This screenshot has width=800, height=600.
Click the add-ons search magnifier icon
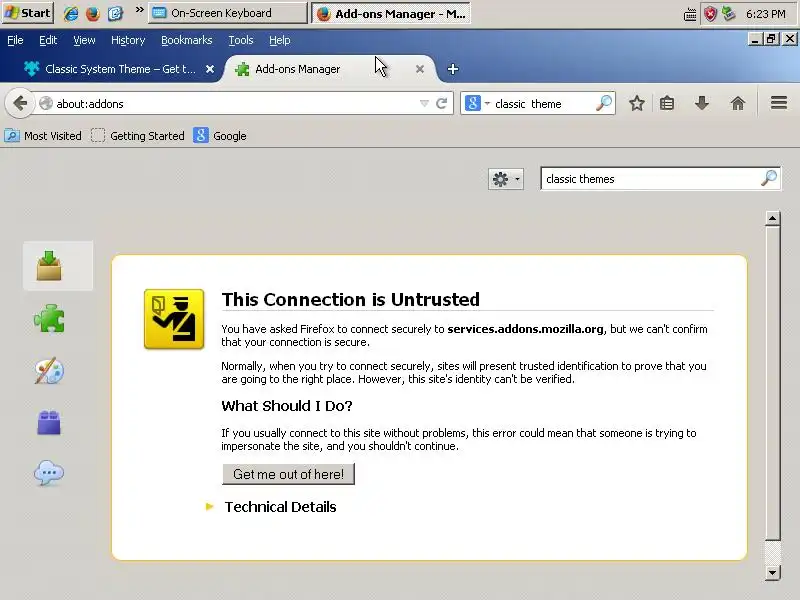[x=769, y=179]
